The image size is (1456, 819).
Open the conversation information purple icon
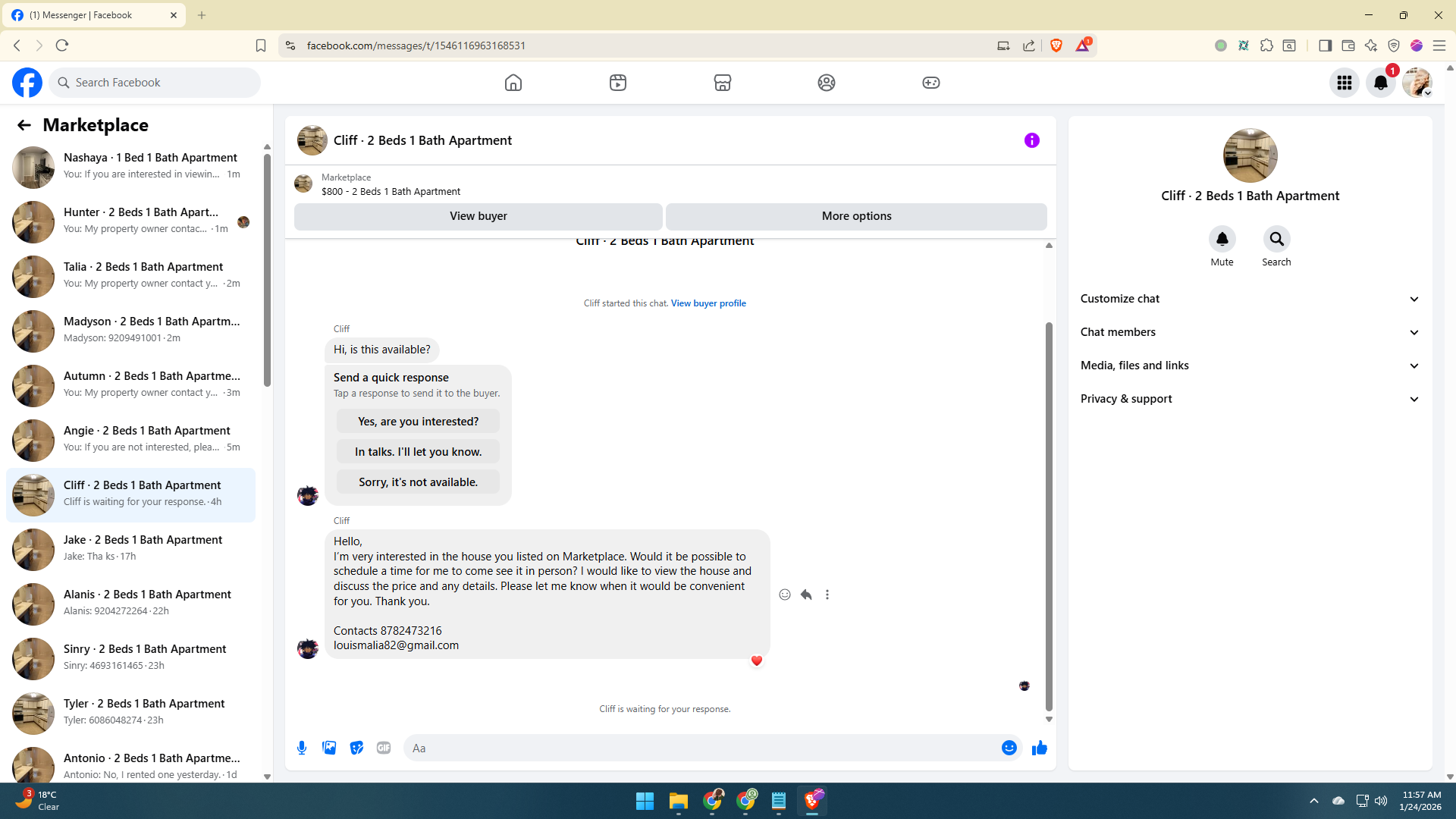[1031, 140]
